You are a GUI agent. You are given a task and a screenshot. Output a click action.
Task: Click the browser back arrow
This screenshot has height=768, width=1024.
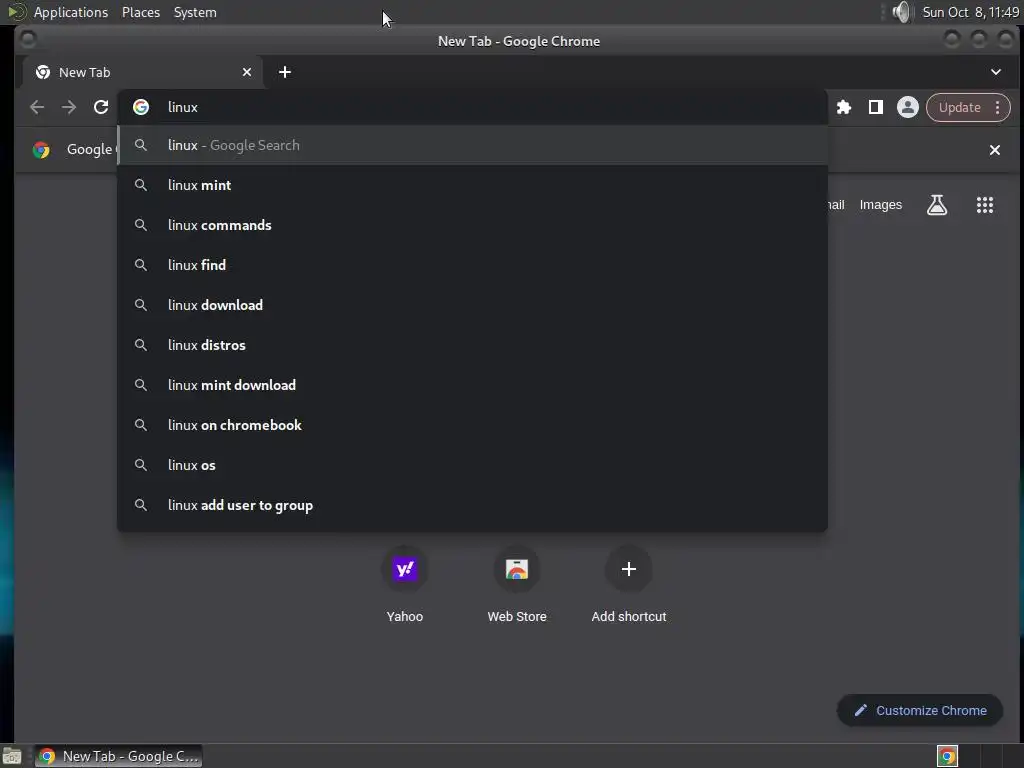37,107
